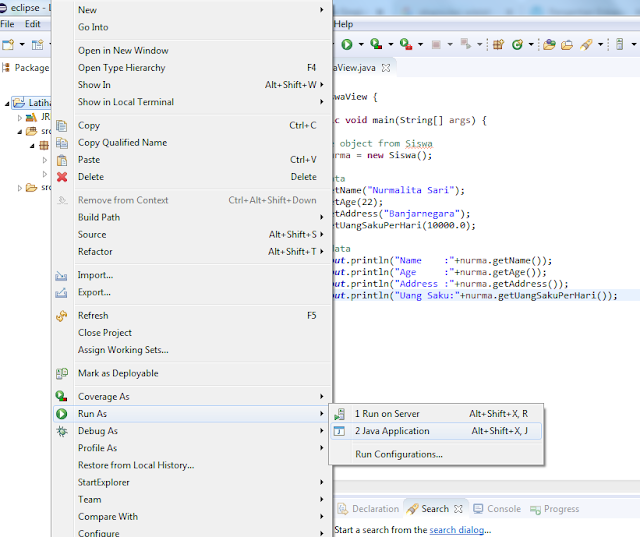This screenshot has width=640, height=537.
Task: Switch to the Declaration tab
Action: tap(369, 509)
